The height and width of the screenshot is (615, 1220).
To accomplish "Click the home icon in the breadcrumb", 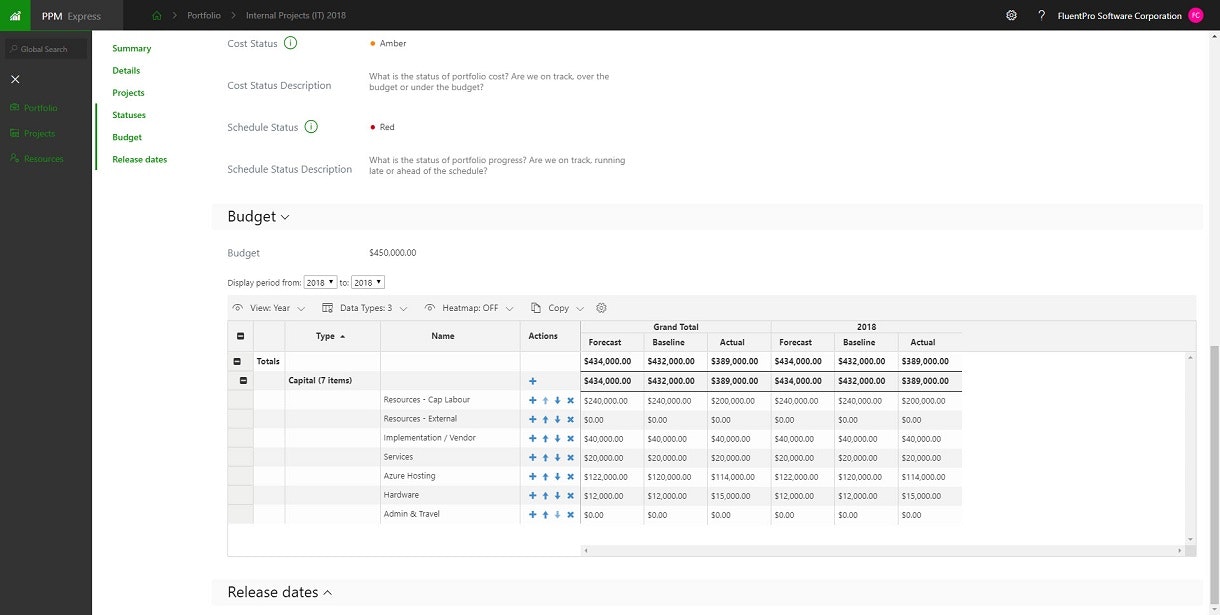I will (156, 16).
